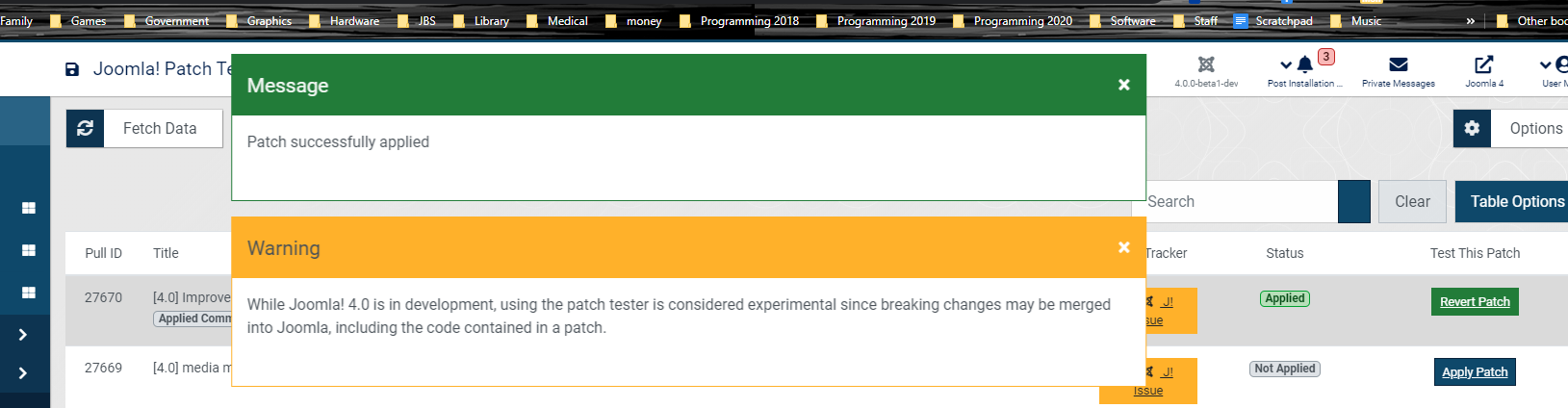
Task: Open the Games bookmarks folder
Action: (78, 20)
